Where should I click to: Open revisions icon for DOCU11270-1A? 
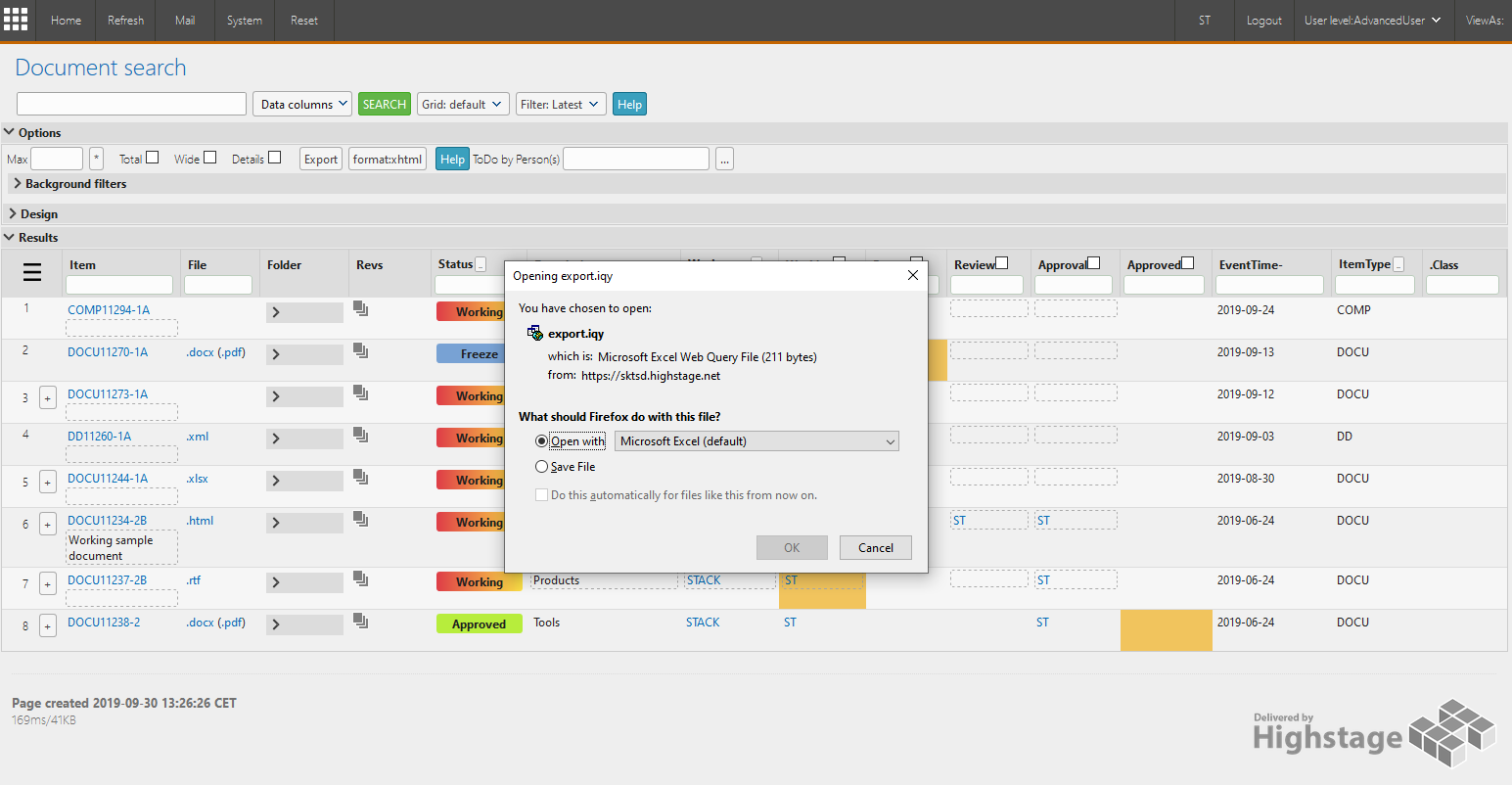pyautogui.click(x=361, y=350)
